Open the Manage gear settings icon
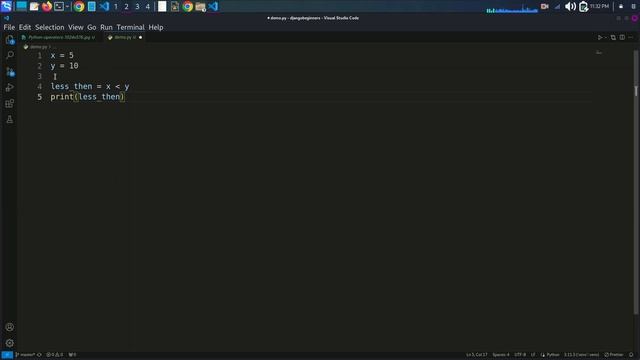 click(10, 343)
